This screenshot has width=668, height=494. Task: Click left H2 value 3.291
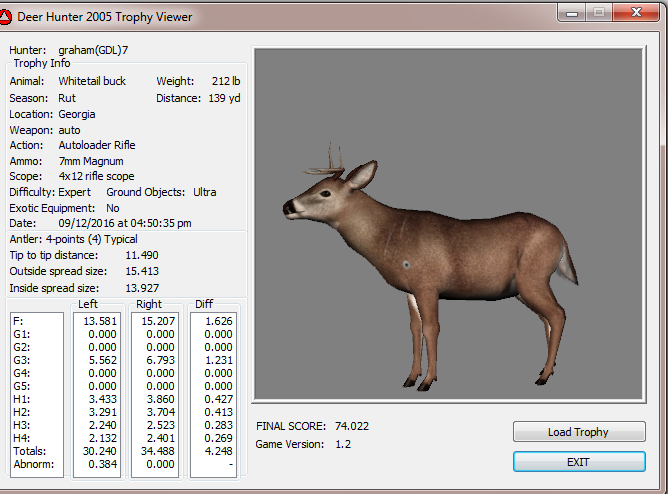tap(103, 412)
